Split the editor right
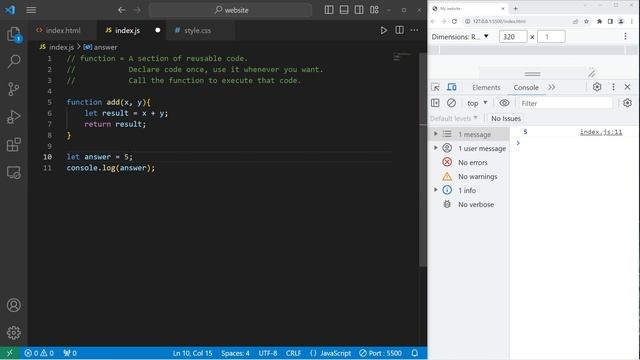The width and height of the screenshot is (640, 360). point(399,30)
